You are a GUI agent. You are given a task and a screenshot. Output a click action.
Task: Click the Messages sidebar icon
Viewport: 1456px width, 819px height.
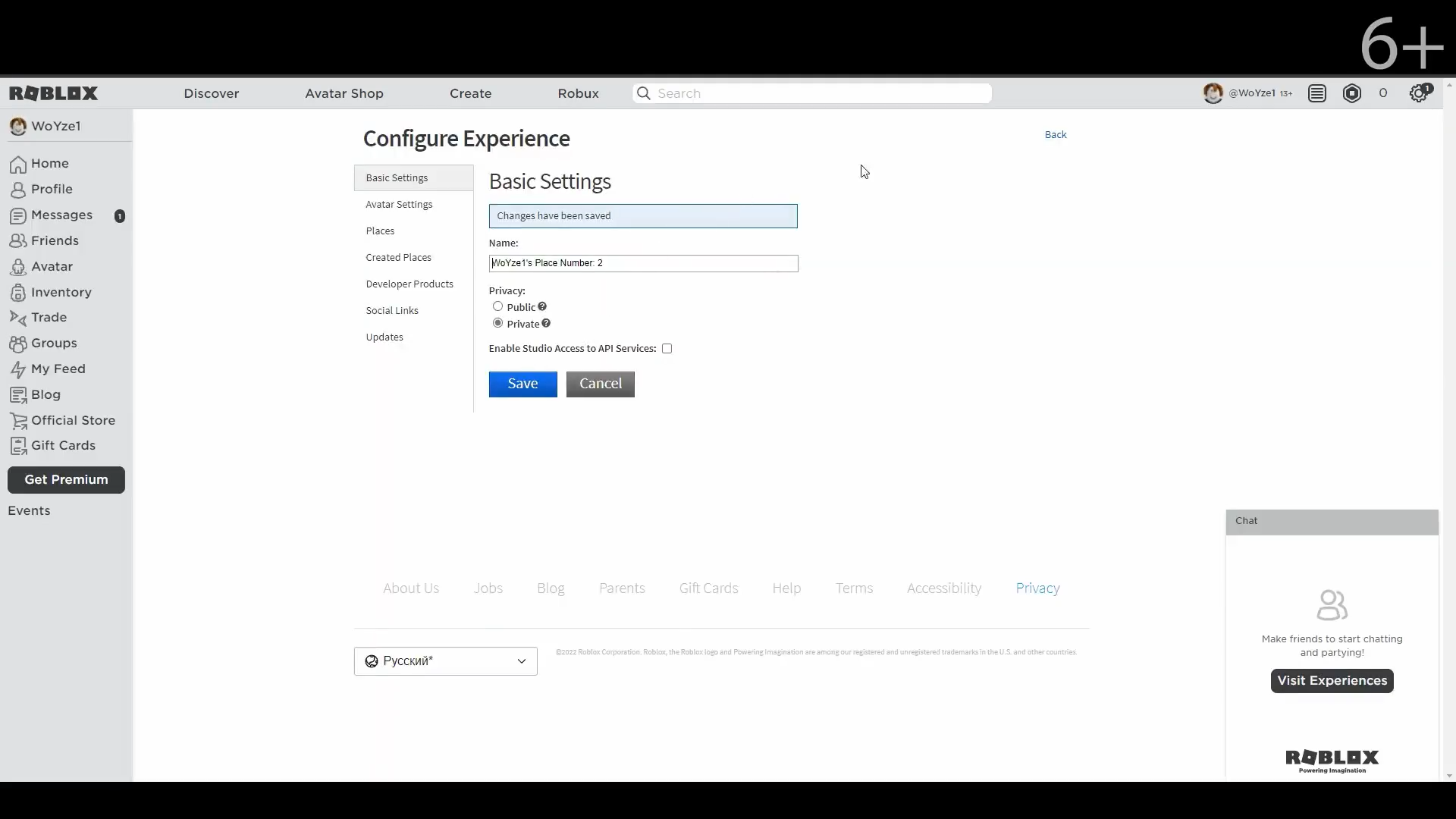[x=18, y=215]
